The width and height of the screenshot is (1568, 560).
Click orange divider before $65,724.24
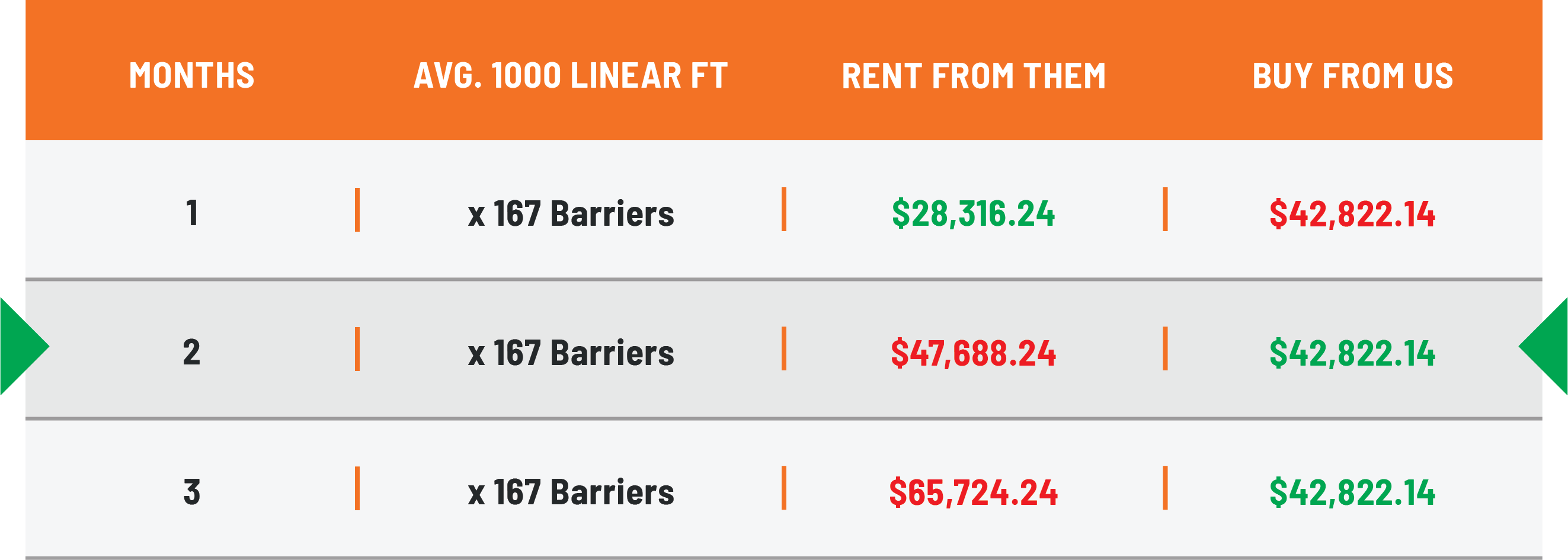[784, 488]
